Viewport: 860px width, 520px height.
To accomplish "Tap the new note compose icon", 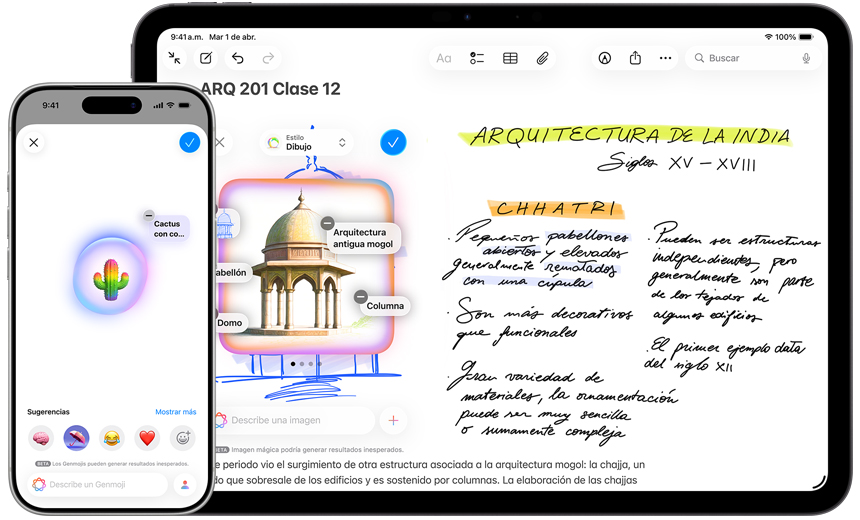I will point(206,58).
